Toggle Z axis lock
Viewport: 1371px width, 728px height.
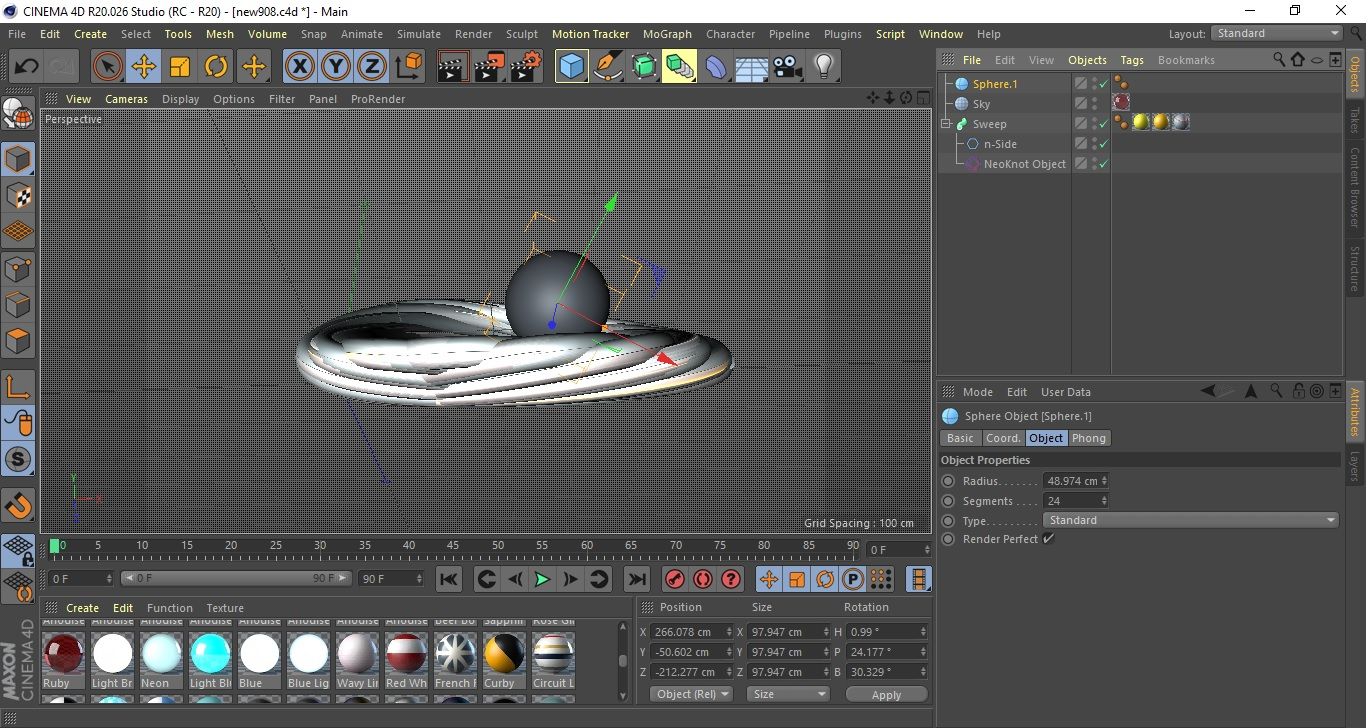(372, 67)
